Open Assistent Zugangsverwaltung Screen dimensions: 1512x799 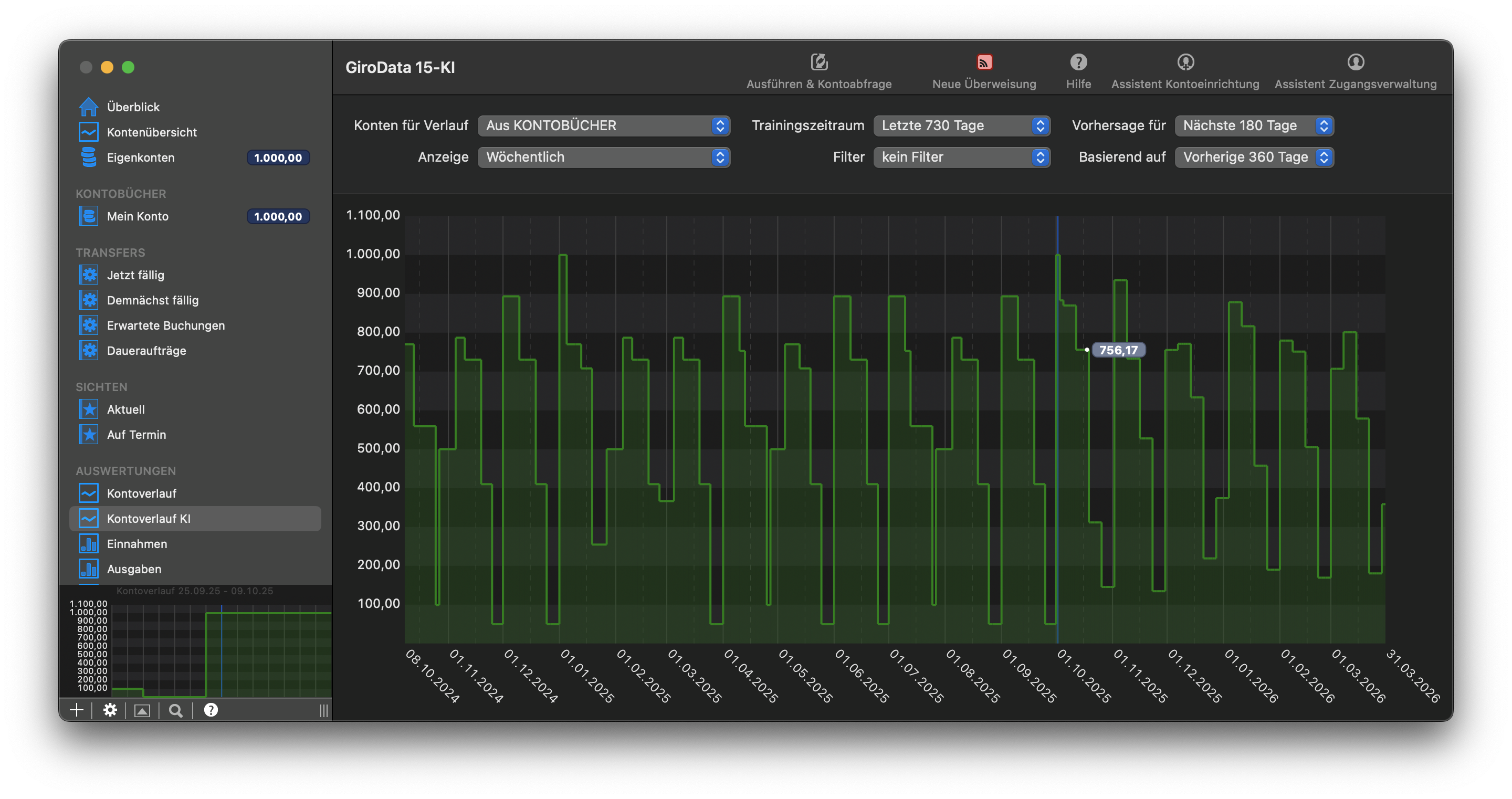1355,62
